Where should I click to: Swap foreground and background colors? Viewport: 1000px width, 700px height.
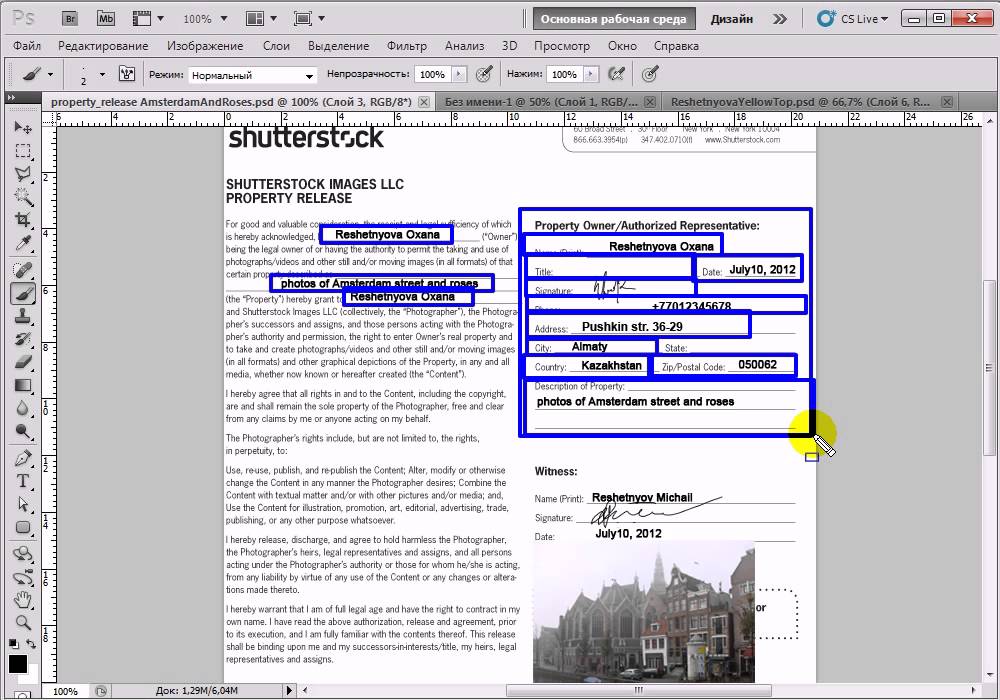pyautogui.click(x=31, y=645)
